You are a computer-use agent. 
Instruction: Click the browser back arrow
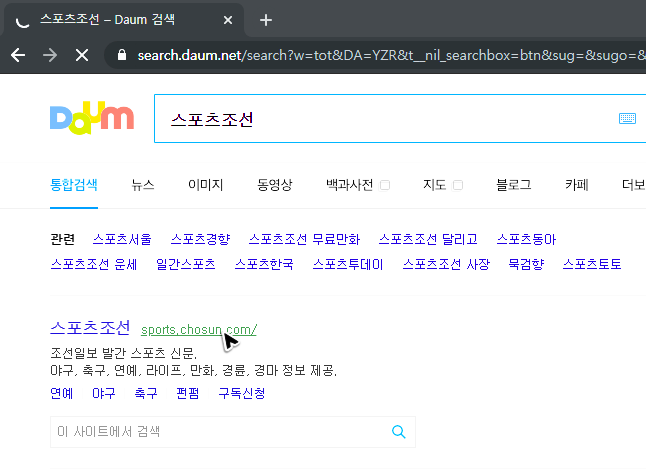(18, 55)
